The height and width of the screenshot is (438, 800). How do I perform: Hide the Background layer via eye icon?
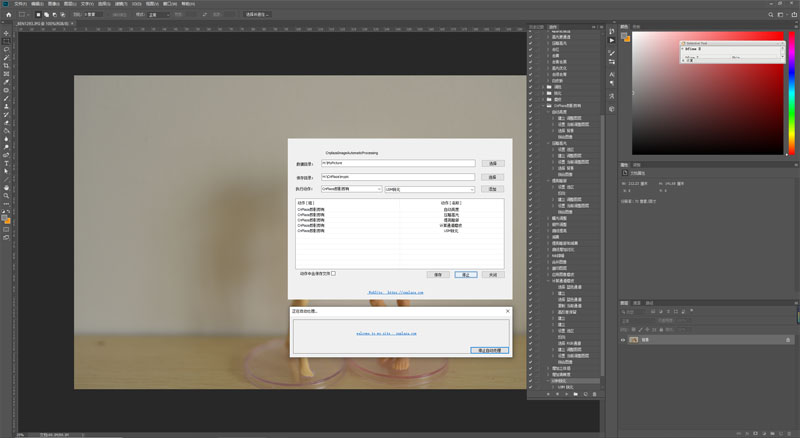click(x=623, y=340)
